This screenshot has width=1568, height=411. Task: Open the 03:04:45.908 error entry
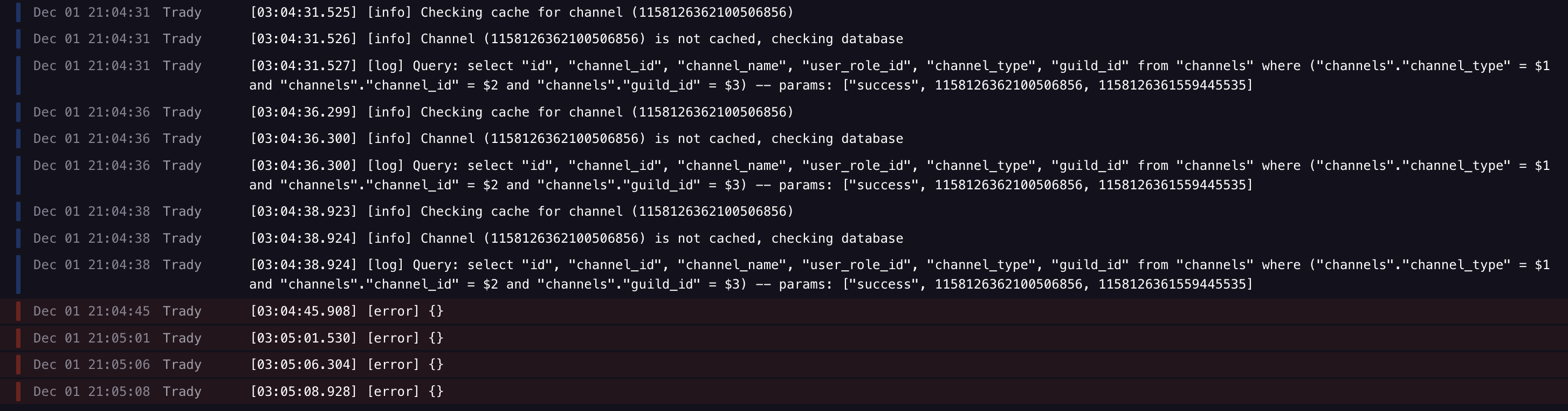click(784, 311)
